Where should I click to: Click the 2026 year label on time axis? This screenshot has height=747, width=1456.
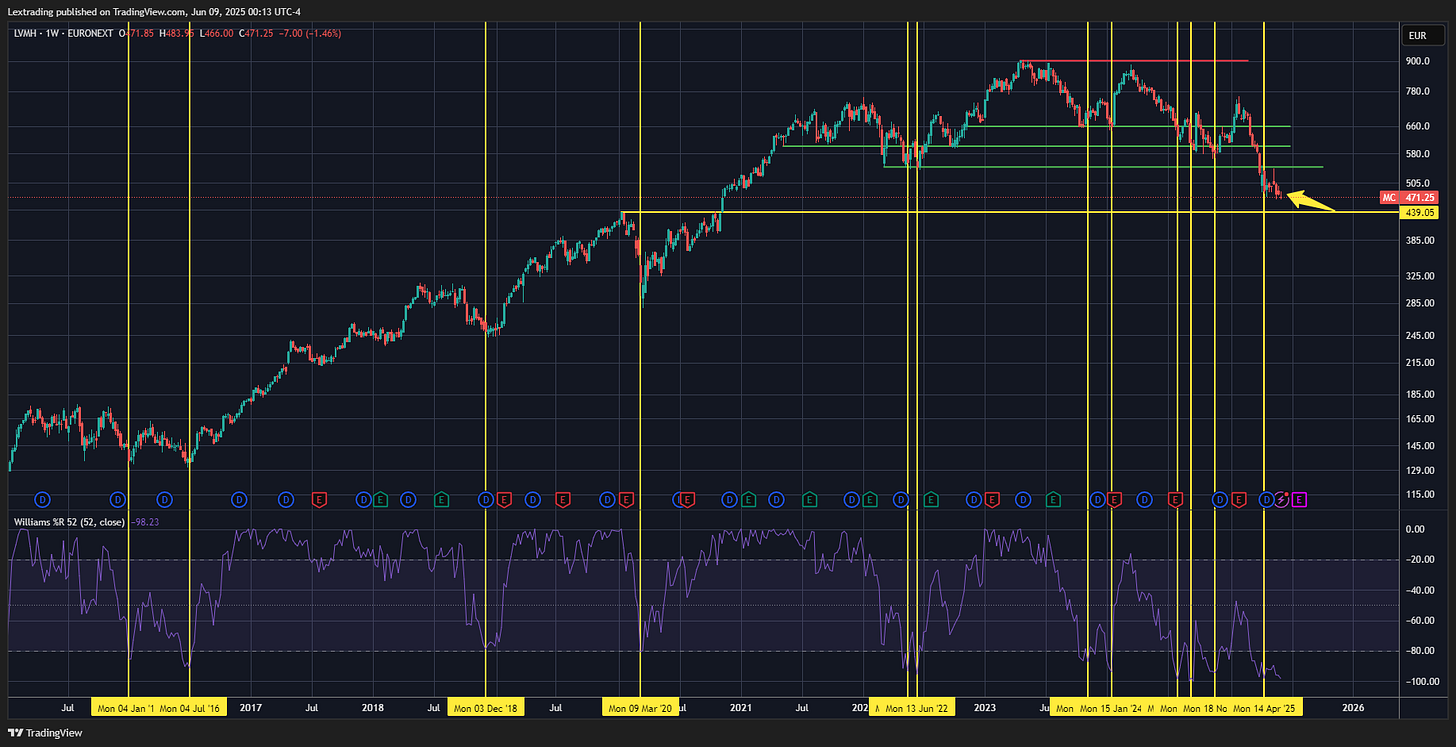[1352, 707]
